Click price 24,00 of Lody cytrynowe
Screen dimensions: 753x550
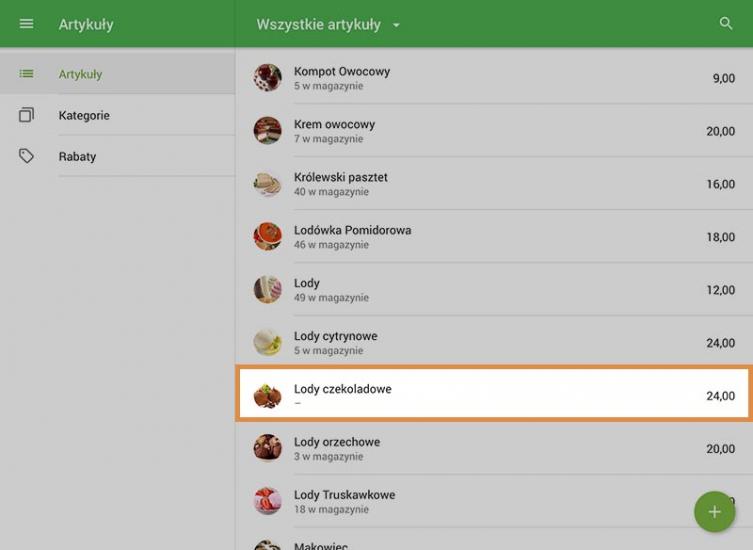[720, 343]
